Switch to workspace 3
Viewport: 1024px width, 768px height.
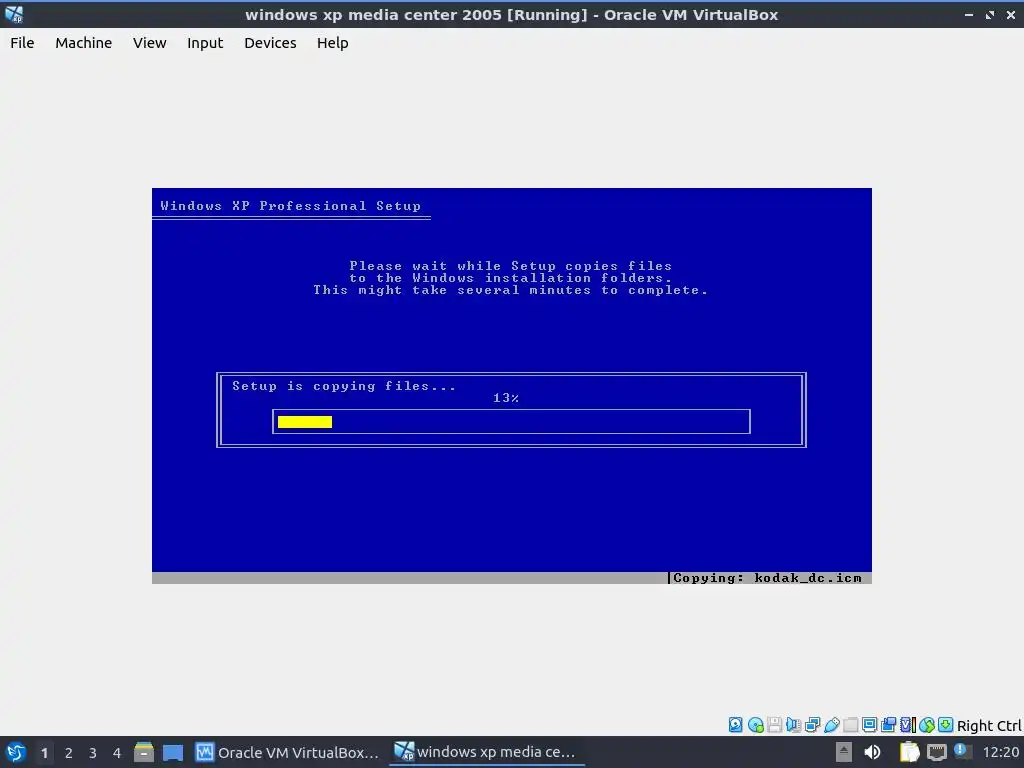[93, 753]
